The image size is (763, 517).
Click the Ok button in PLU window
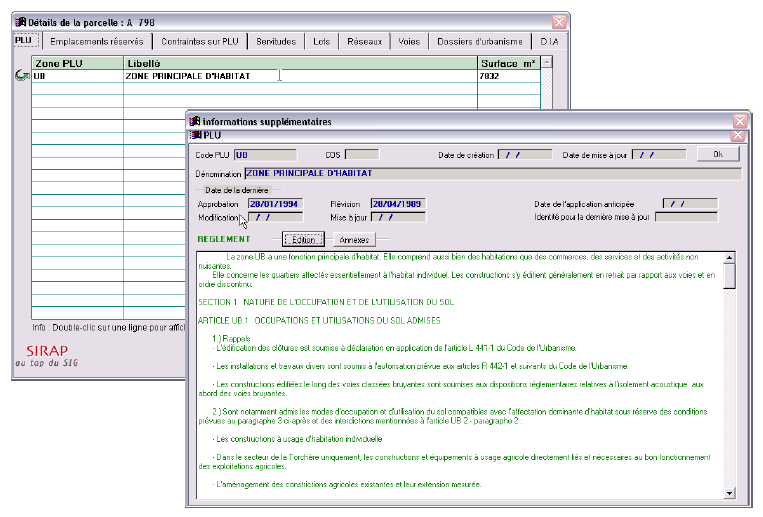point(718,154)
